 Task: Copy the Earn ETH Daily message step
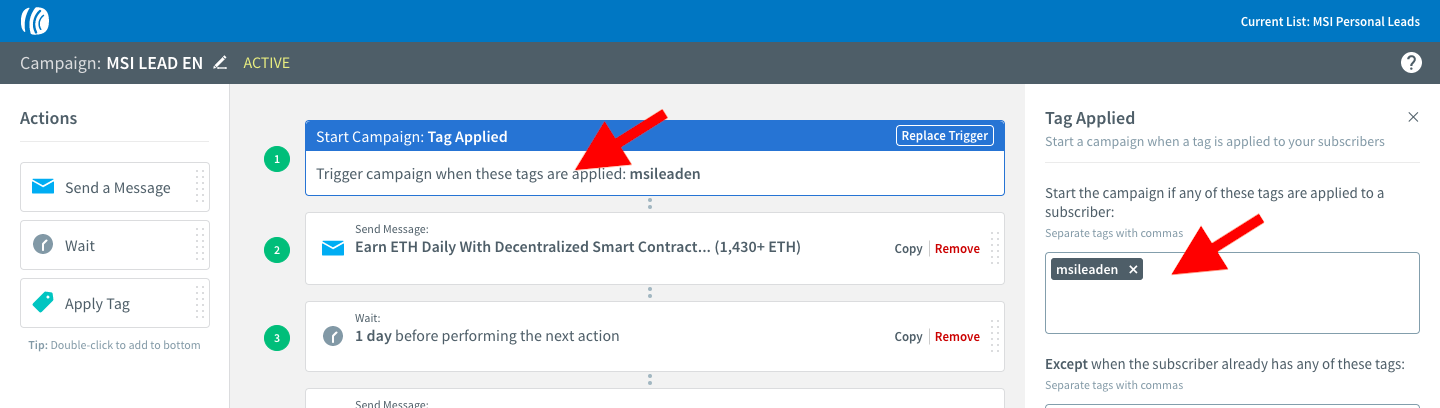[x=908, y=249]
